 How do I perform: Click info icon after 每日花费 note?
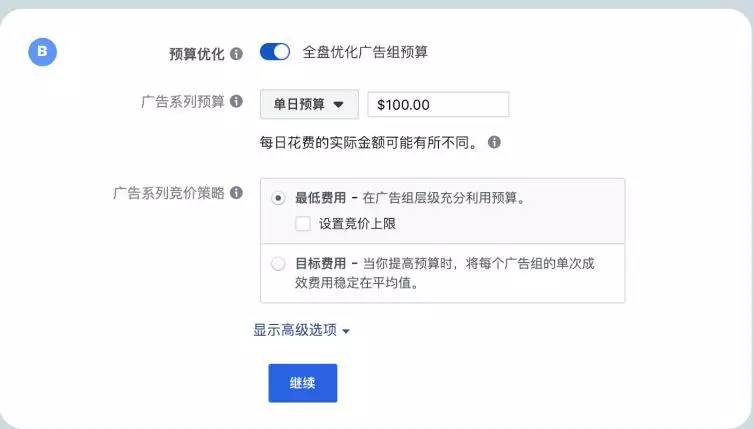coord(494,142)
